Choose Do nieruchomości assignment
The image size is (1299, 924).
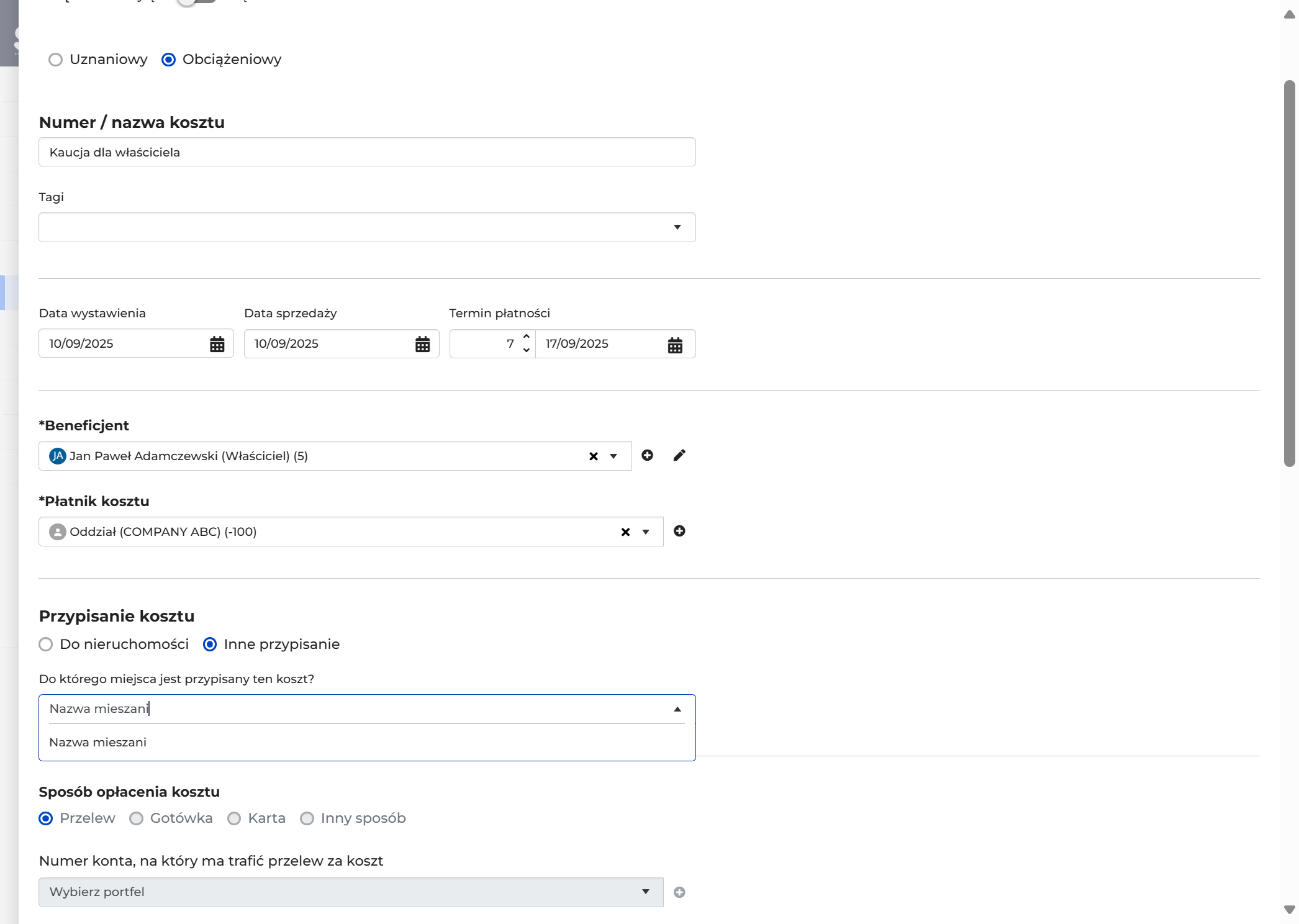45,645
